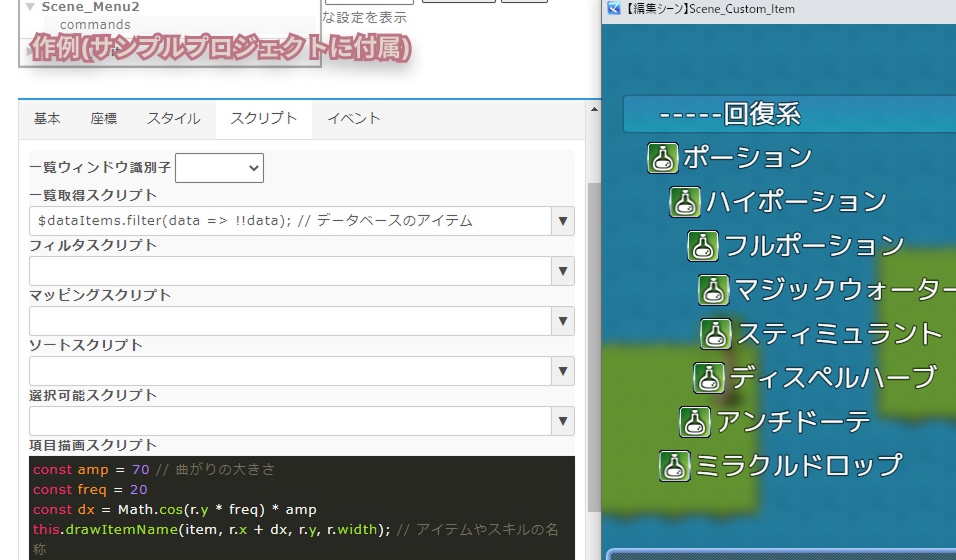Click the 一覧取得スクリプト input field

(x=290, y=221)
